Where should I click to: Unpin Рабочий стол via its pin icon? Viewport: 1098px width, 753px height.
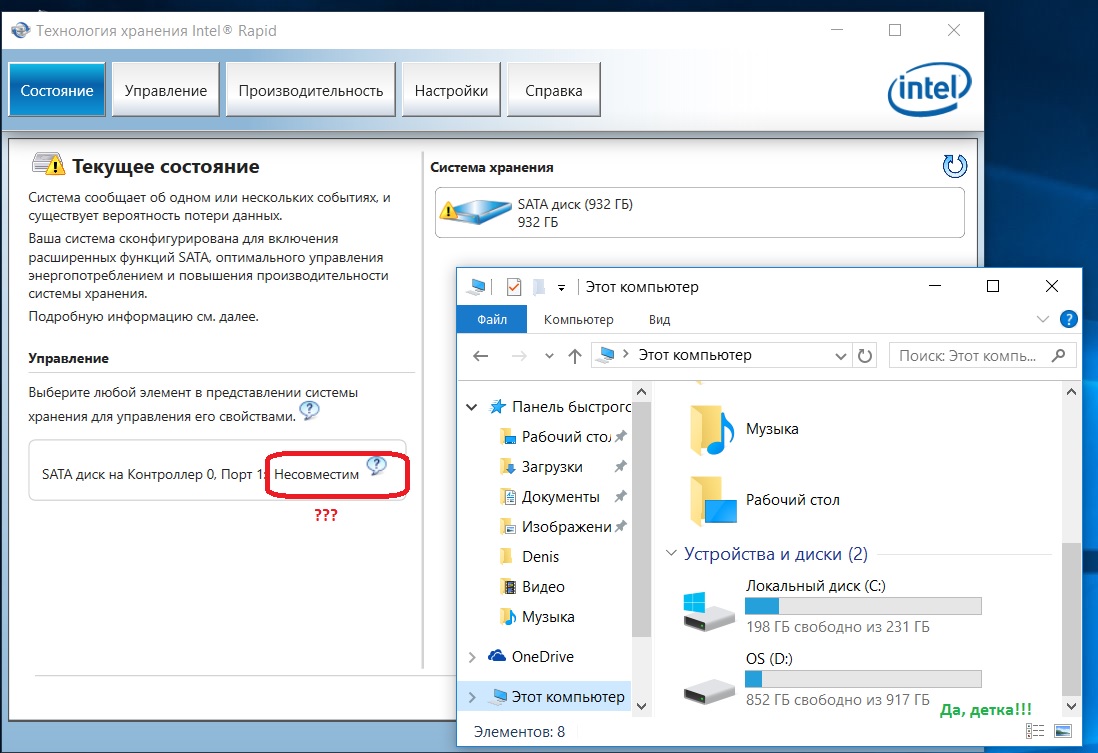click(x=620, y=436)
